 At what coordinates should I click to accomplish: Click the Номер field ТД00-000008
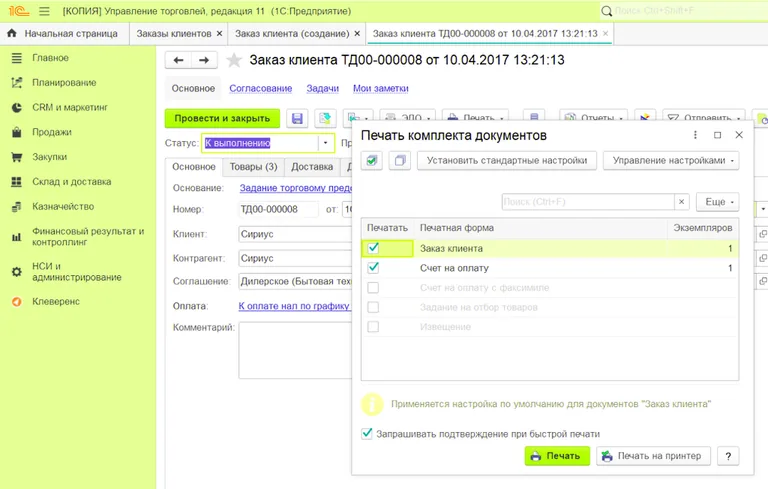click(x=278, y=209)
